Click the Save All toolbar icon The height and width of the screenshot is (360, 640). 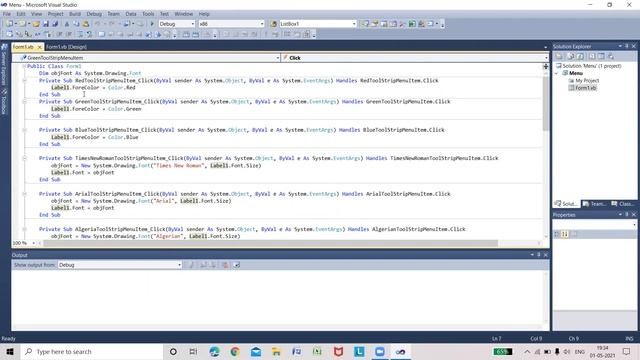[x=55, y=24]
